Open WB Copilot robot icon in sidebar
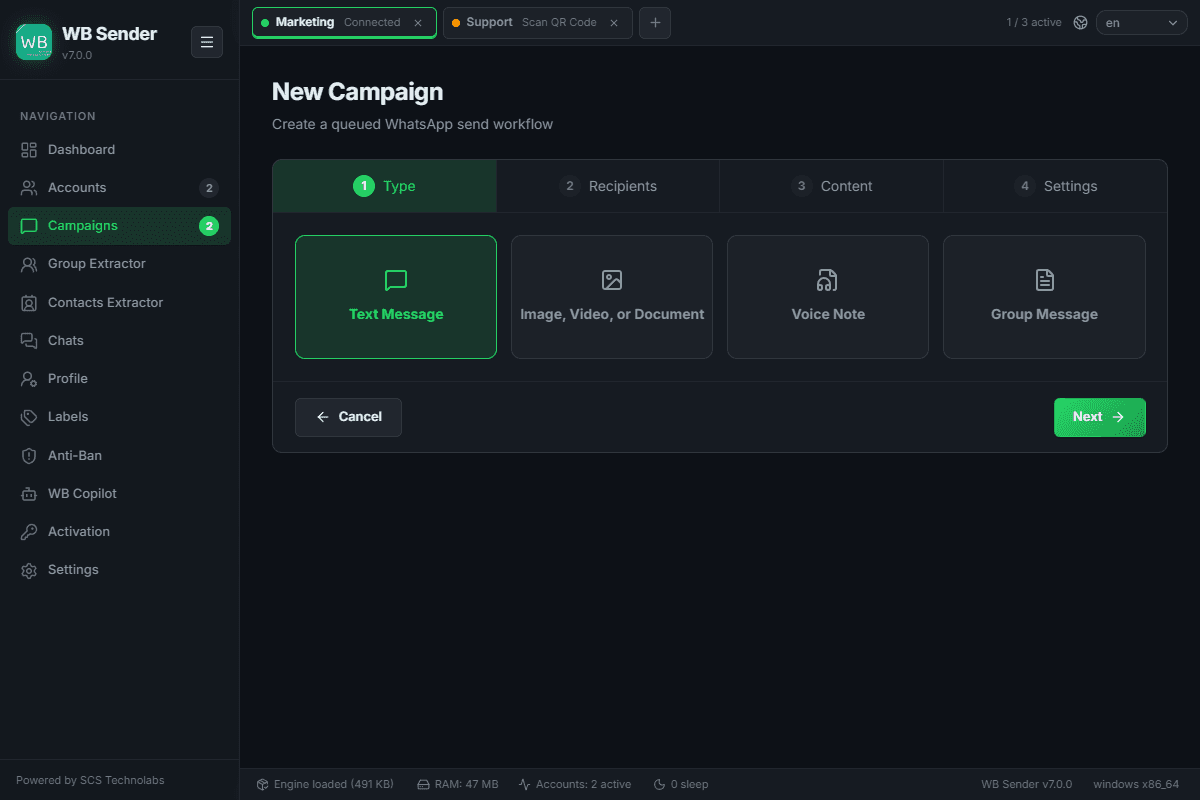 29,493
